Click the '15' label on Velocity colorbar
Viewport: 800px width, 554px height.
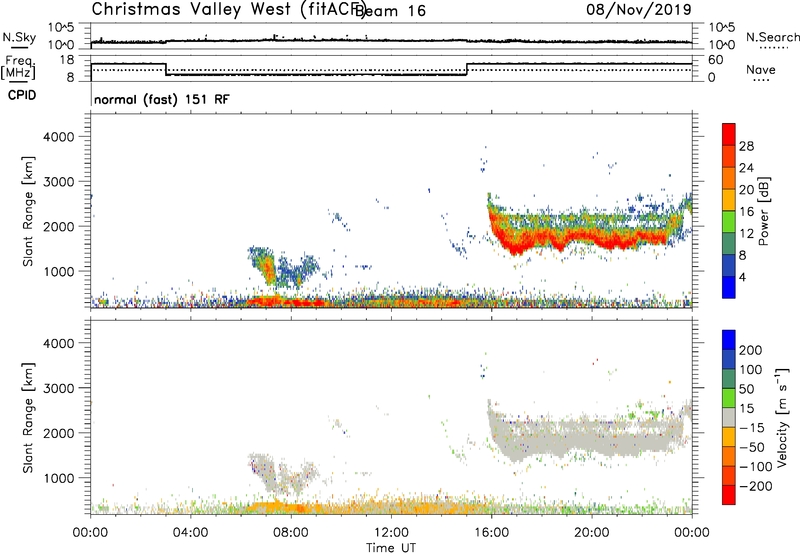pos(746,409)
